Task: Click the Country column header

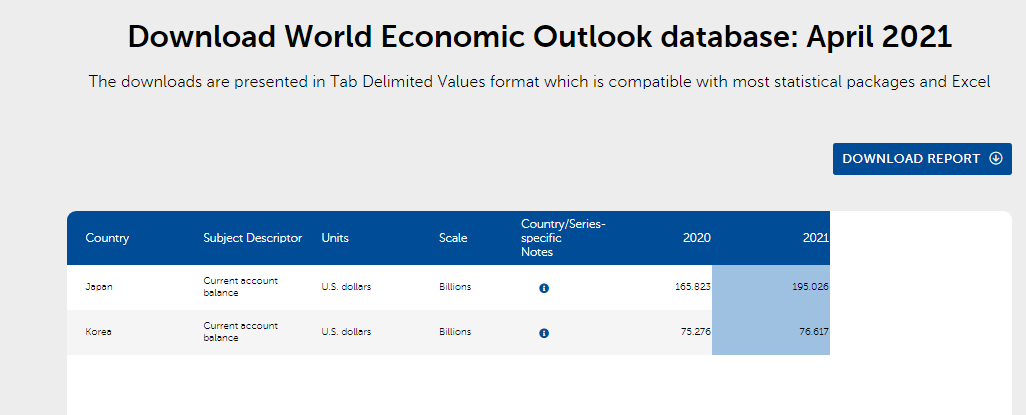Action: (107, 238)
